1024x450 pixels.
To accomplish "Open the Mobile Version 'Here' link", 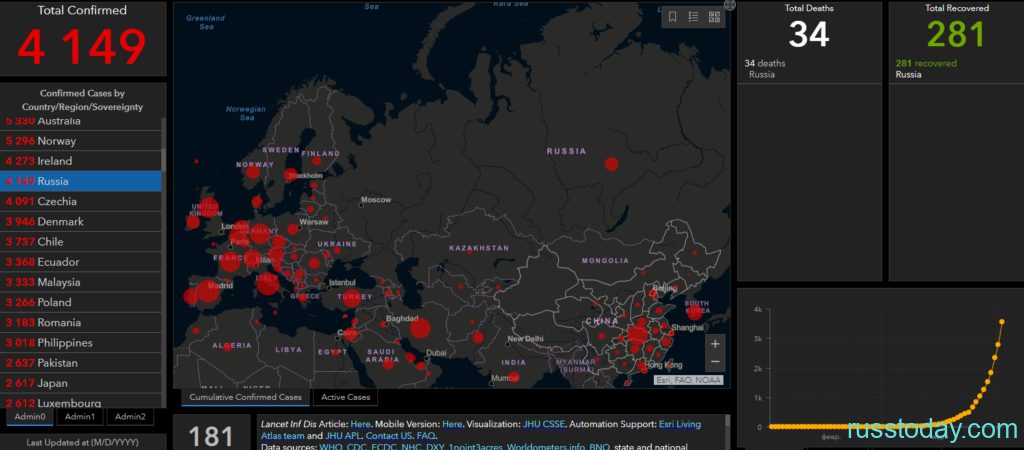I will click(x=453, y=425).
